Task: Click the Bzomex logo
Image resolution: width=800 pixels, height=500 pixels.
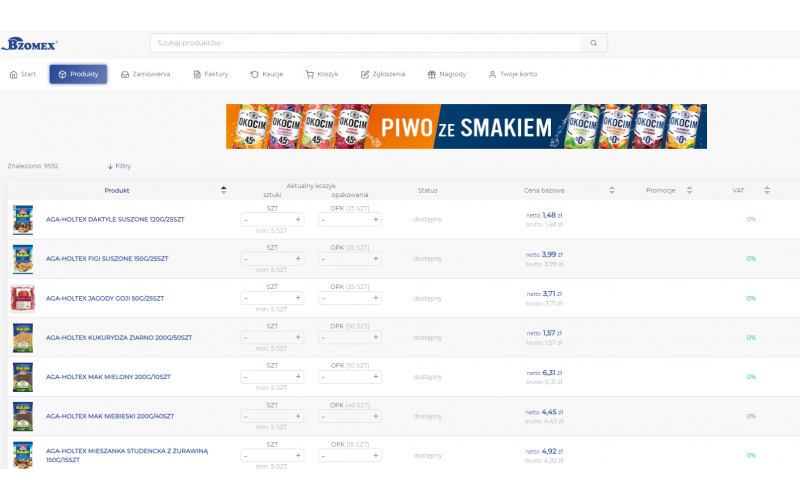Action: 30,44
